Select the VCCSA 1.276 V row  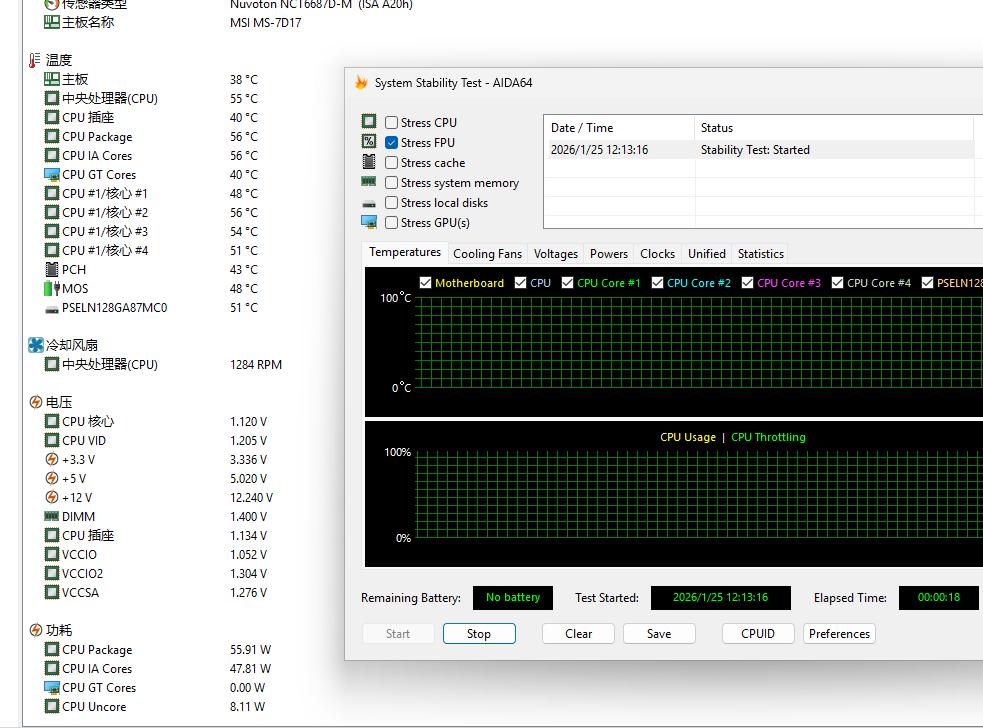point(157,593)
